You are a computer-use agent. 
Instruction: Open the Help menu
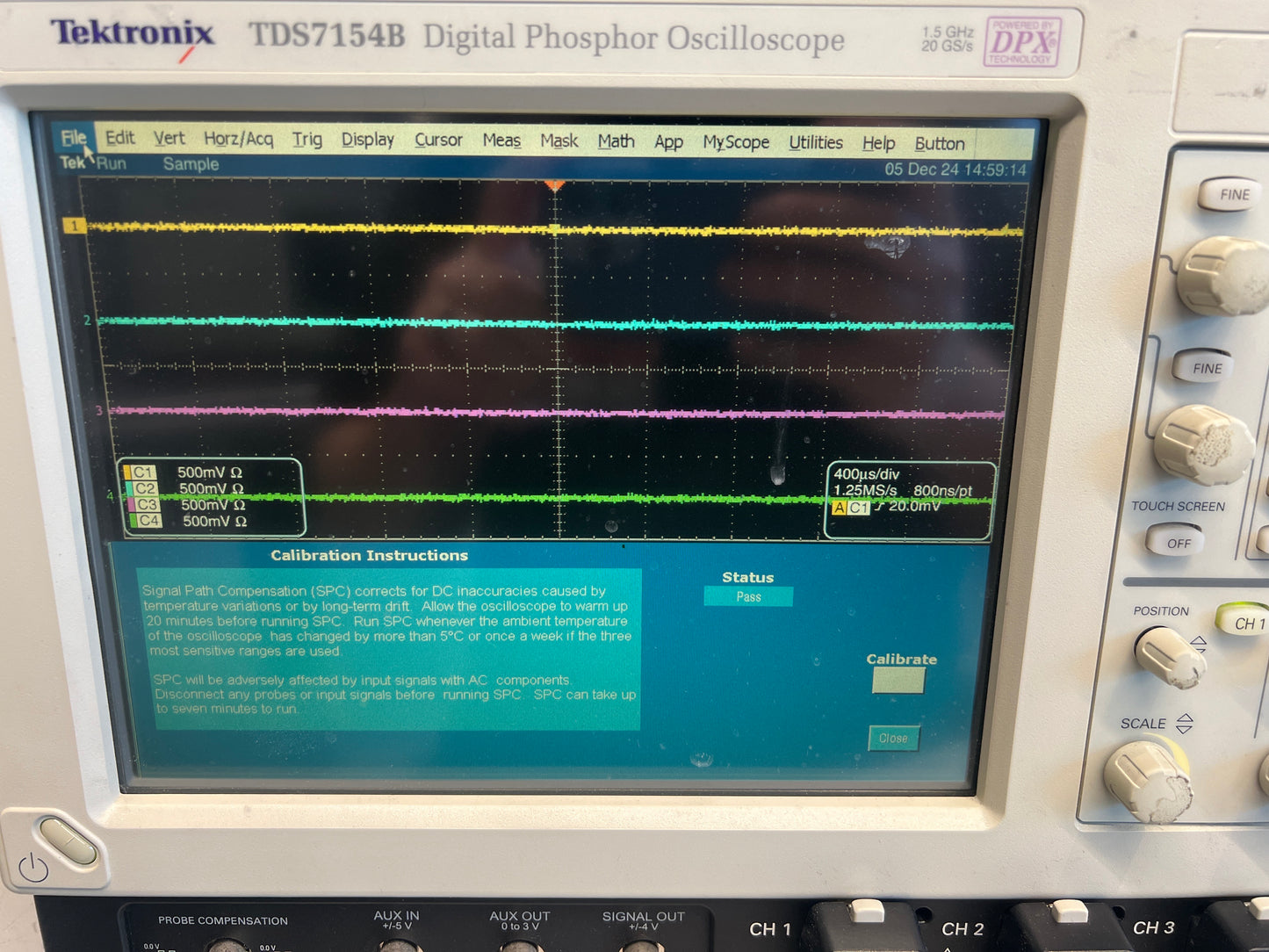pyautogui.click(x=878, y=143)
